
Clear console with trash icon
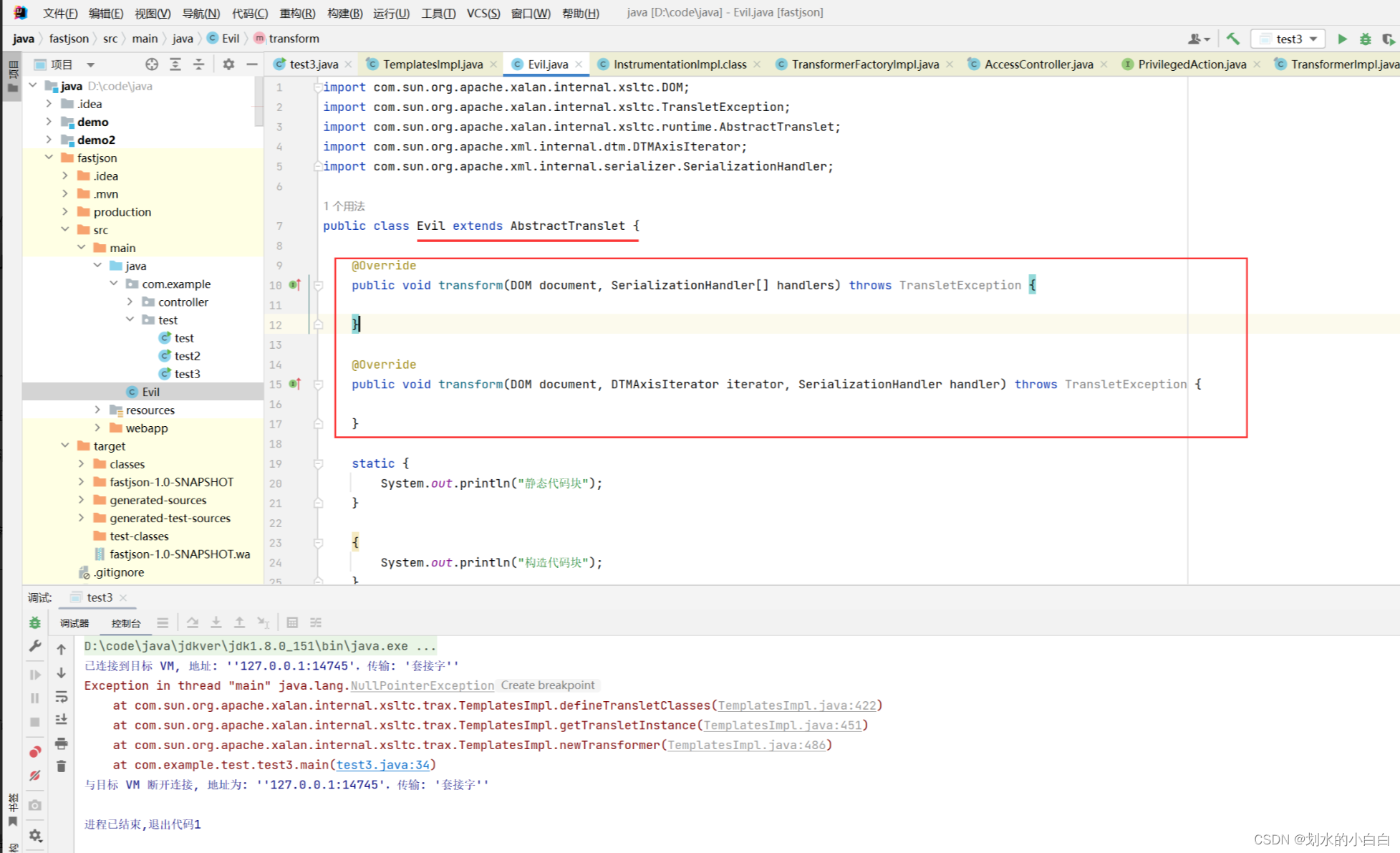62,766
